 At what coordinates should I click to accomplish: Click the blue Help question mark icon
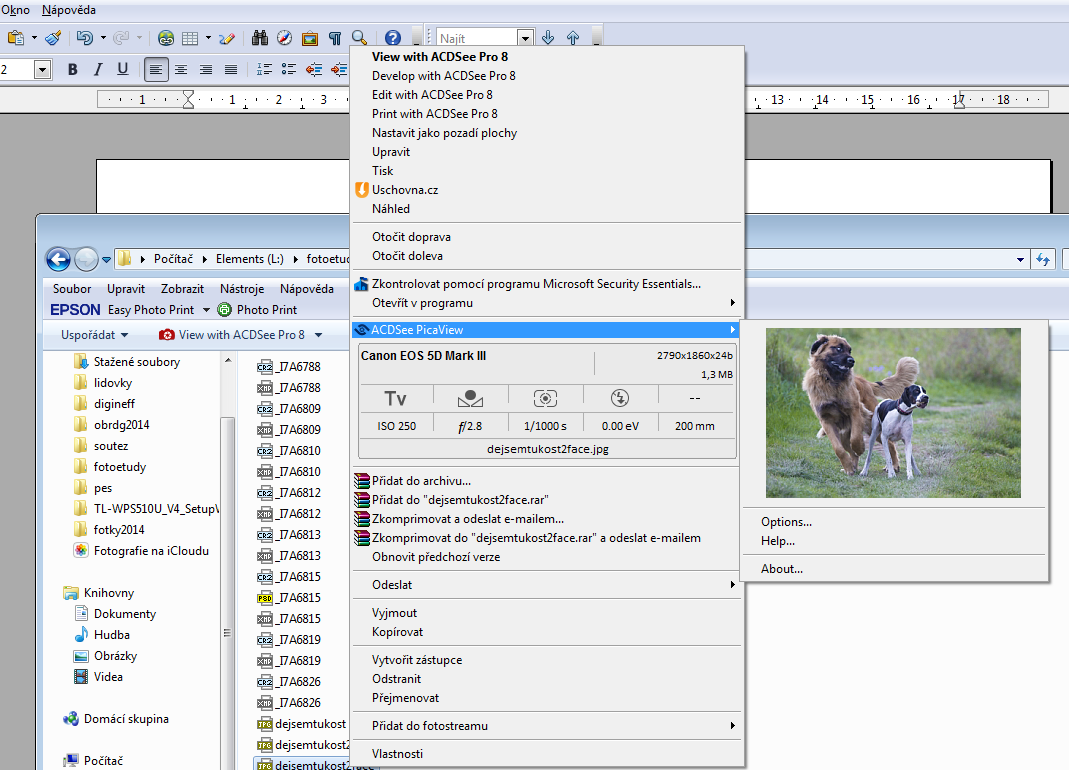(392, 38)
